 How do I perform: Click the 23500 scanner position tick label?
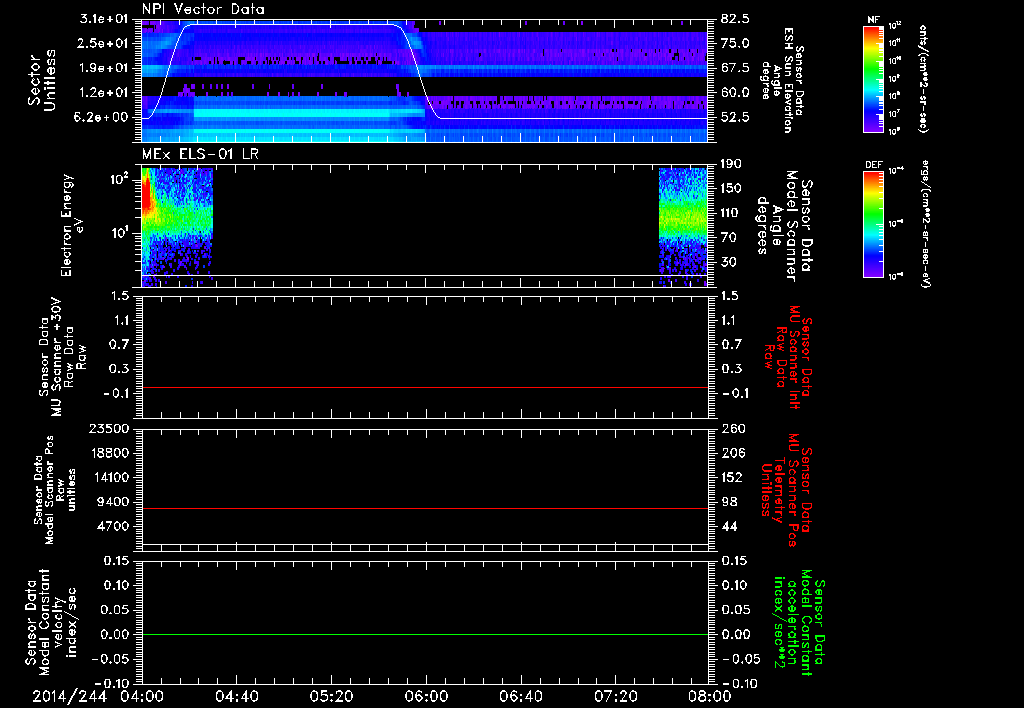point(109,429)
